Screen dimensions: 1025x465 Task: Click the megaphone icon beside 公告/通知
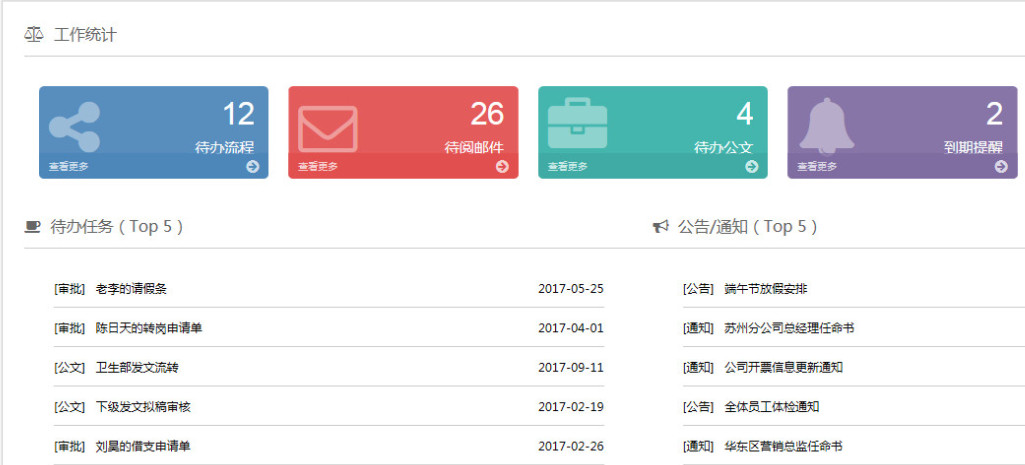tap(660, 227)
